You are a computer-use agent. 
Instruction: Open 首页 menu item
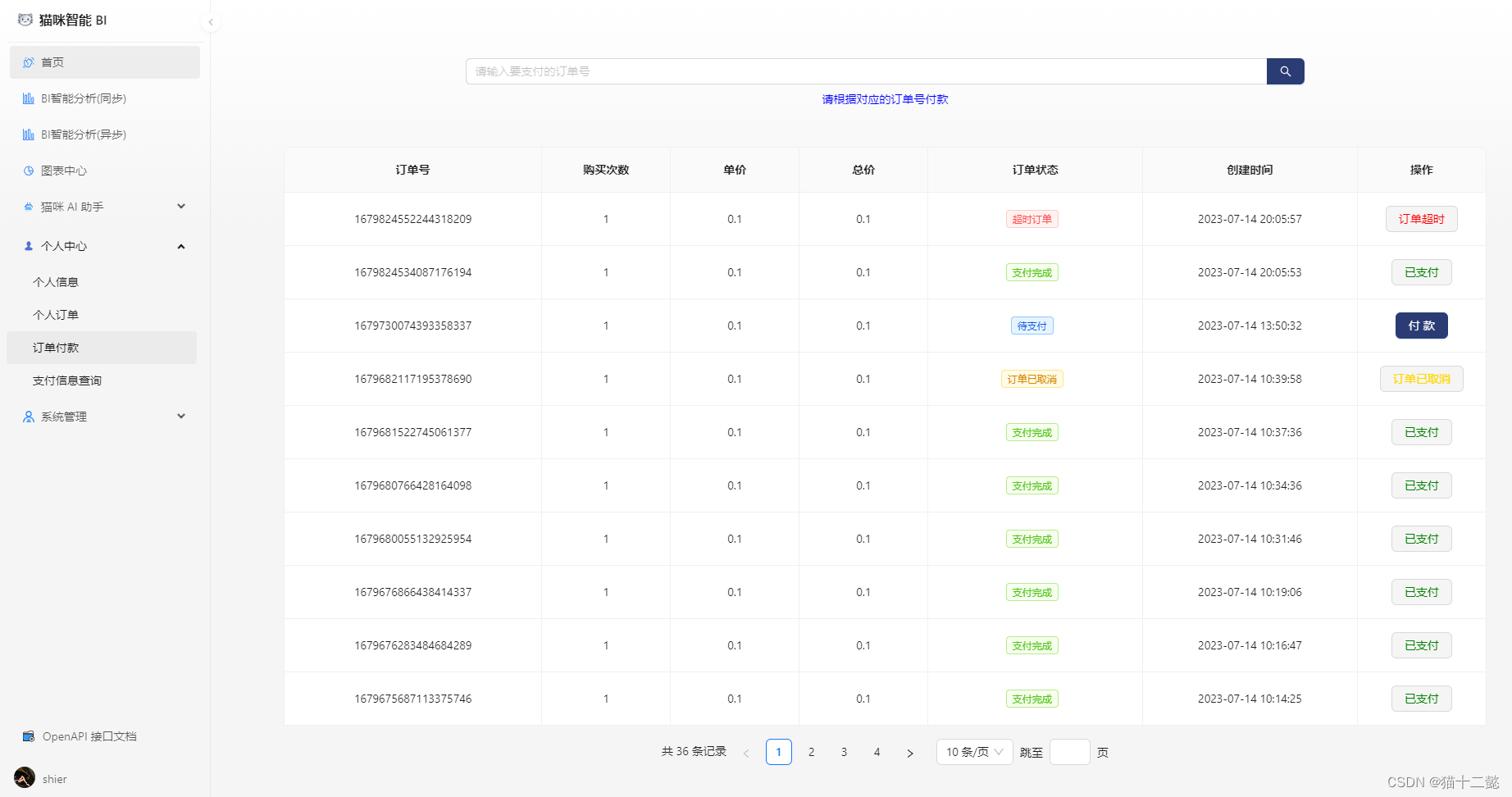105,62
